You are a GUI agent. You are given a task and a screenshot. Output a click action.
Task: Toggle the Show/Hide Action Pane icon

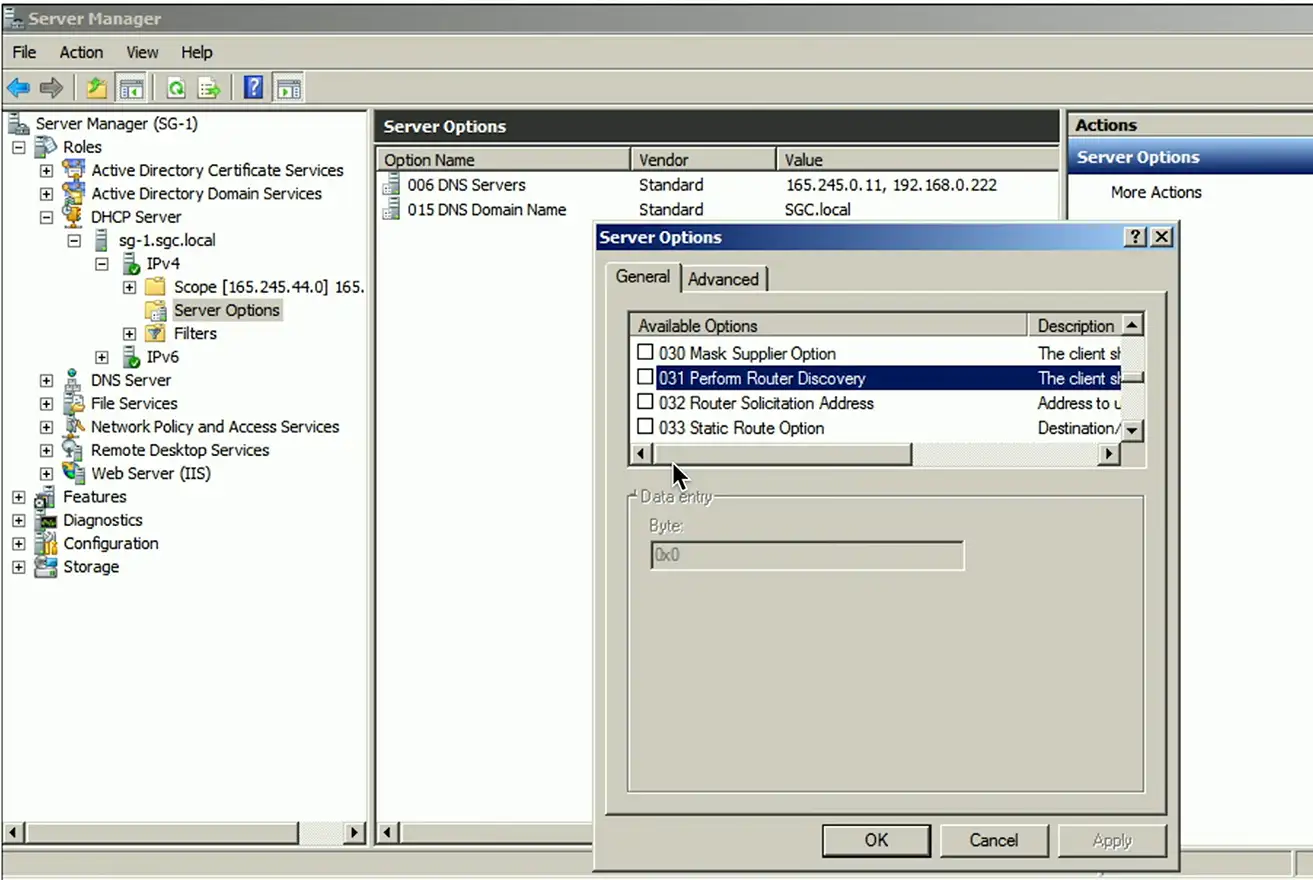pos(288,88)
